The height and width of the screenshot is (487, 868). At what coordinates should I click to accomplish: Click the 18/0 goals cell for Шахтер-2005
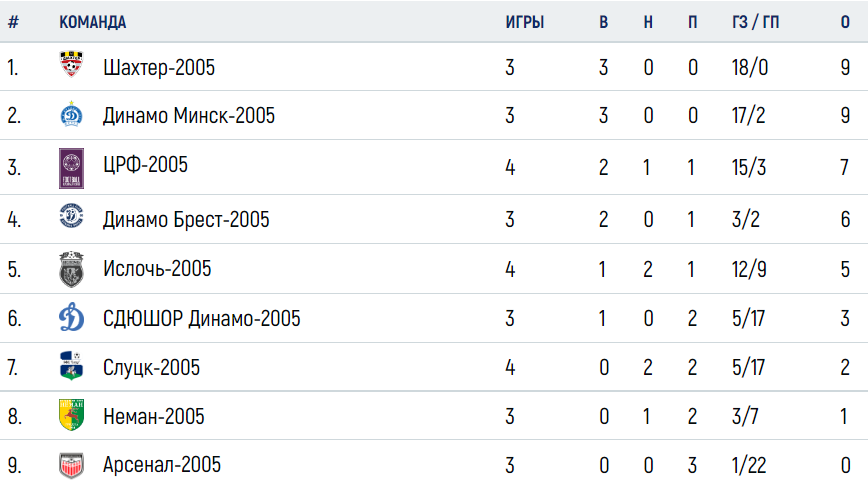tap(750, 68)
